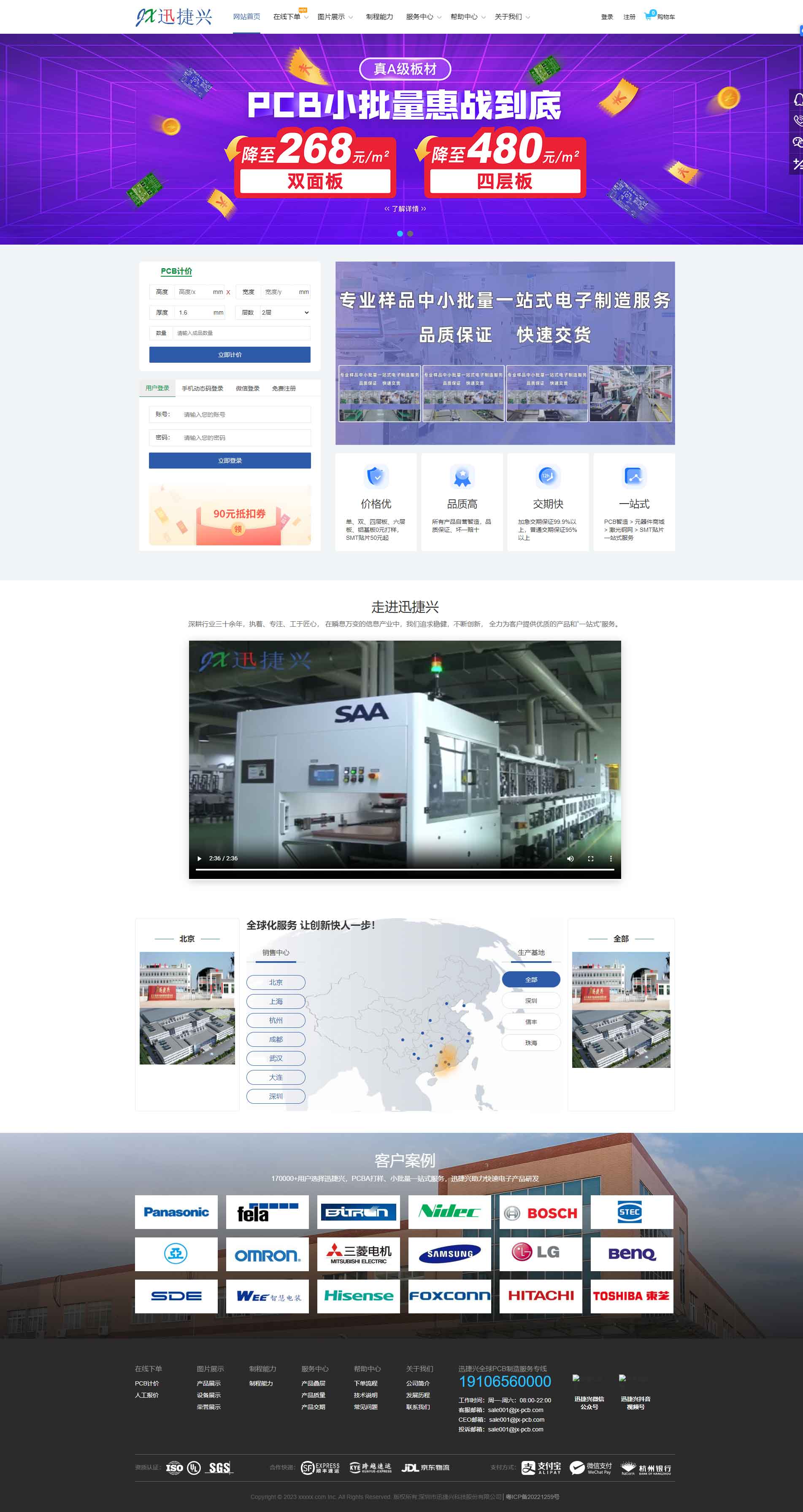Switch to 微信登录 tab

pyautogui.click(x=247, y=388)
